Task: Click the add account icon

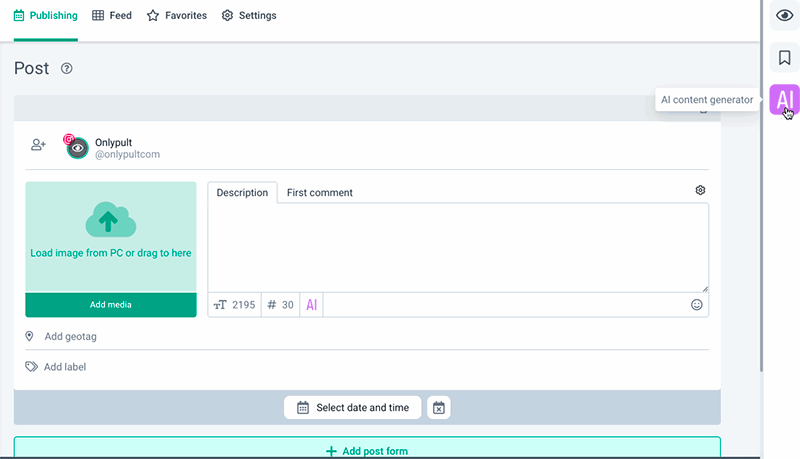Action: 38,145
